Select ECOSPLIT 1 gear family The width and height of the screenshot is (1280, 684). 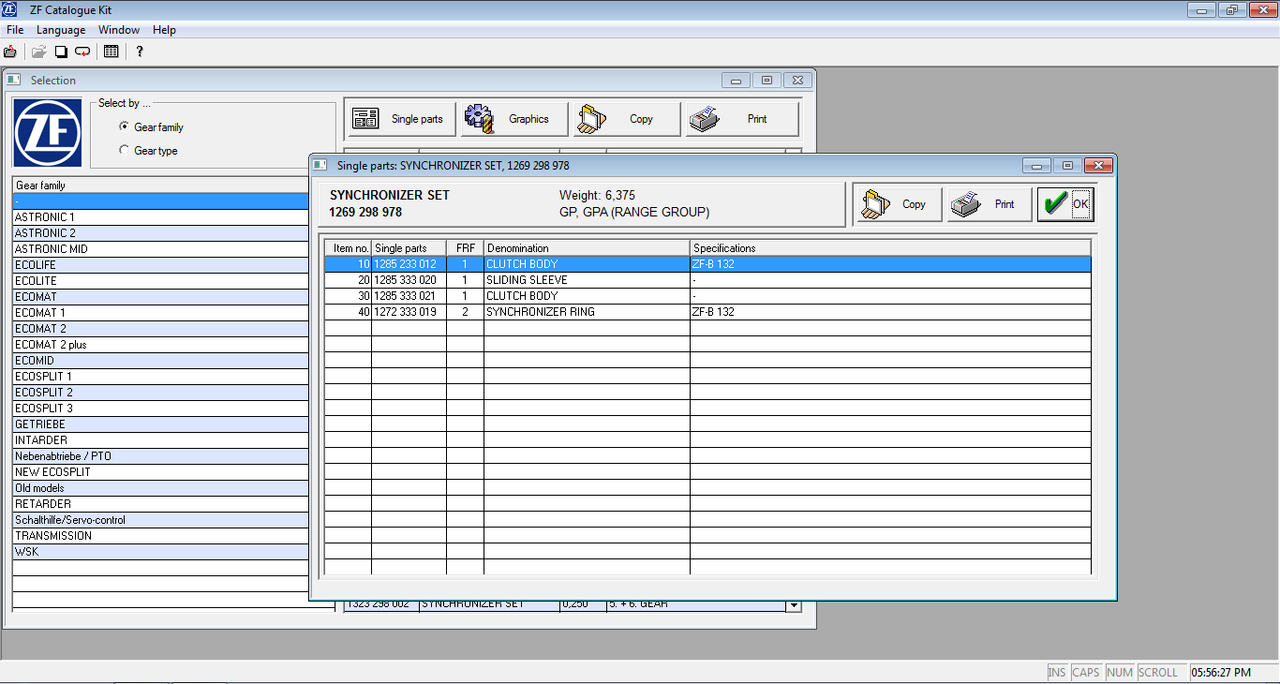point(160,377)
